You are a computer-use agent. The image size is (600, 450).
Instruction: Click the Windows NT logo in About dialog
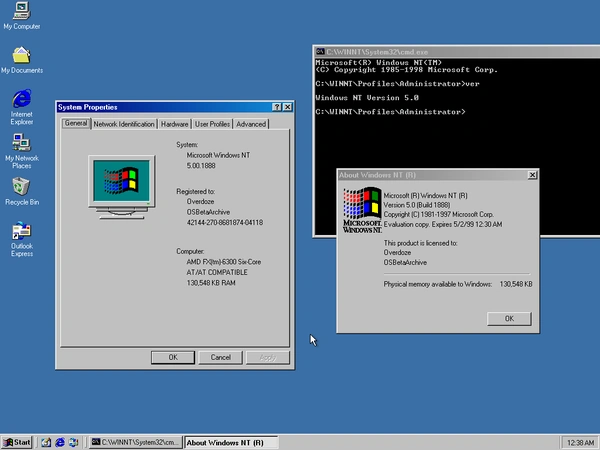(x=362, y=210)
